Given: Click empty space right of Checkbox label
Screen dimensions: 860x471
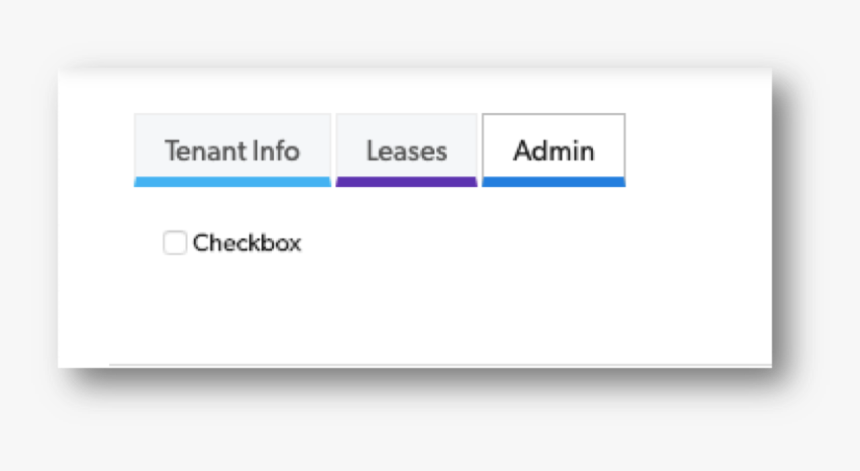Looking at the screenshot, I should click(450, 243).
